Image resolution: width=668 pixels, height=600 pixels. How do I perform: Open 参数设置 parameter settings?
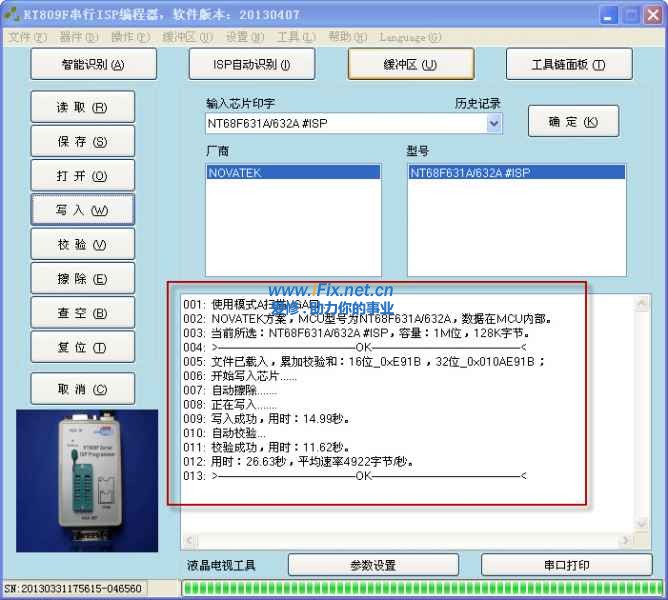click(373, 565)
